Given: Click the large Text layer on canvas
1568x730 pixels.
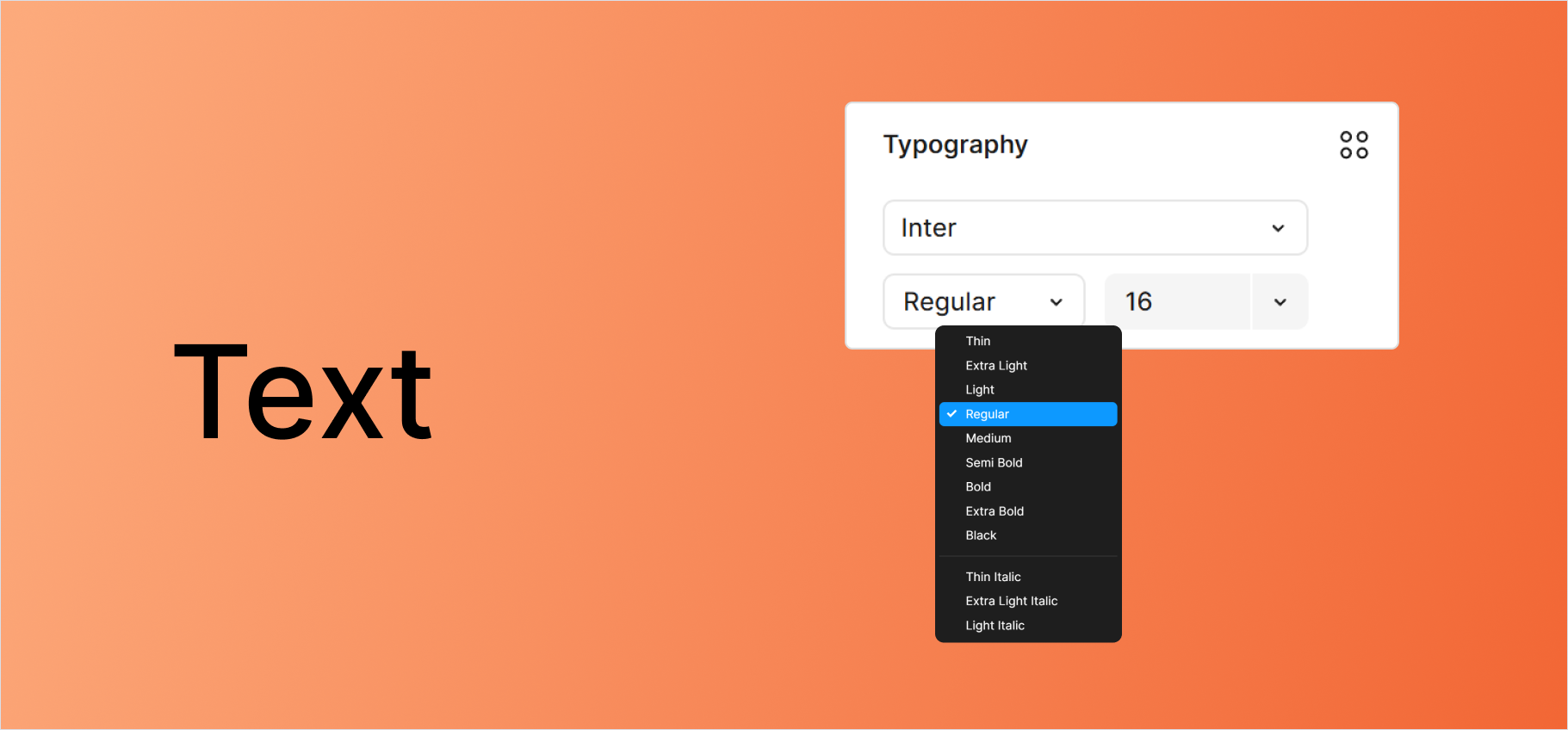Looking at the screenshot, I should (303, 393).
